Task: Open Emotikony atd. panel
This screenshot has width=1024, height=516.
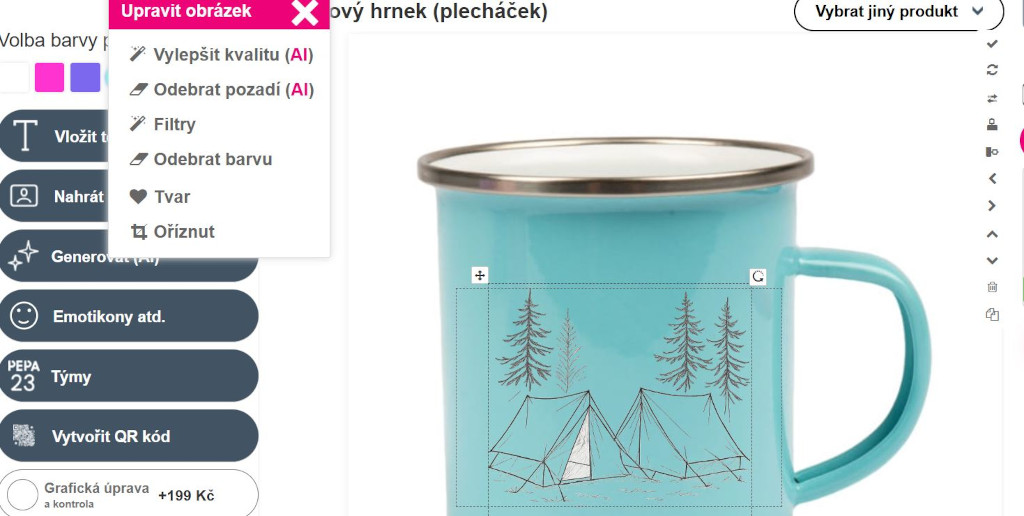Action: pyautogui.click(x=129, y=316)
